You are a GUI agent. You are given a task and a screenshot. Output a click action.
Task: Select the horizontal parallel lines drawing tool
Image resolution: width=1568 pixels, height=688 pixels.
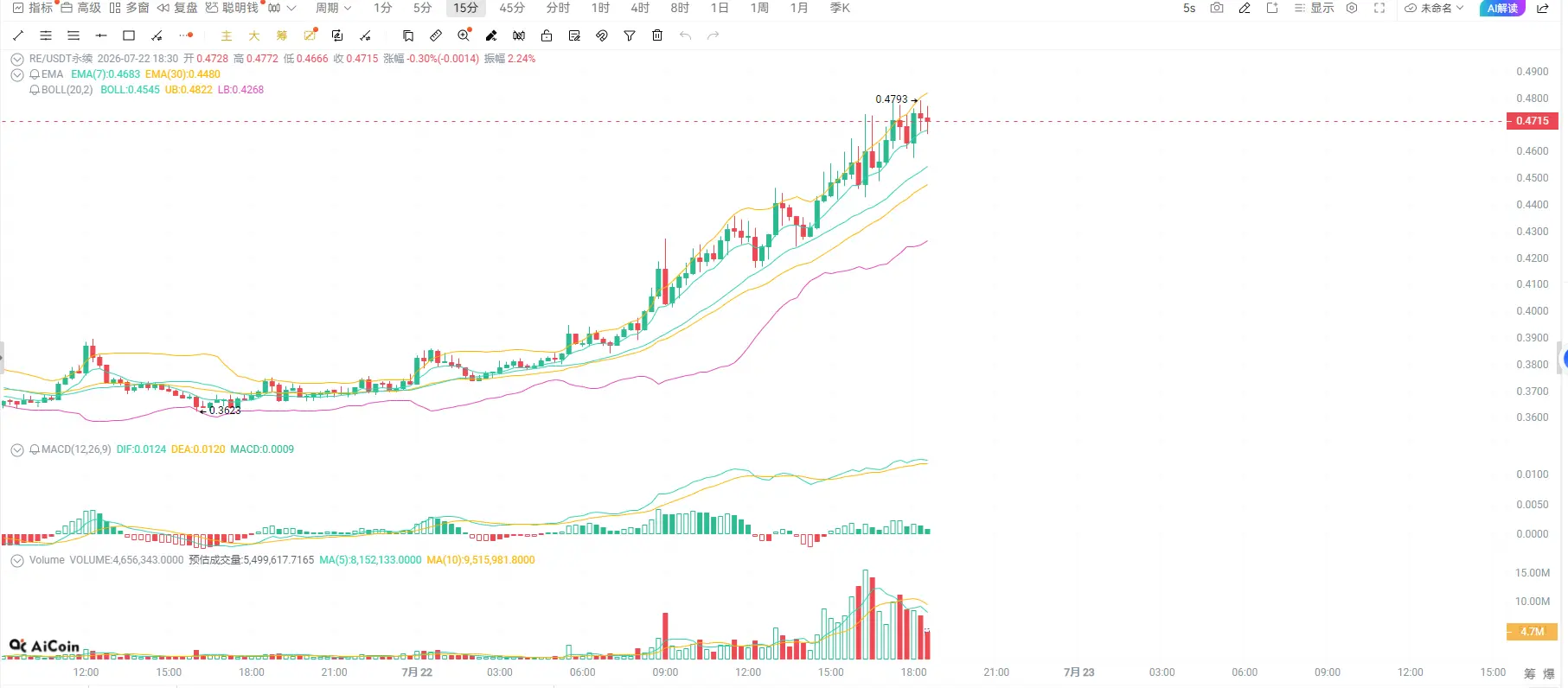(46, 35)
